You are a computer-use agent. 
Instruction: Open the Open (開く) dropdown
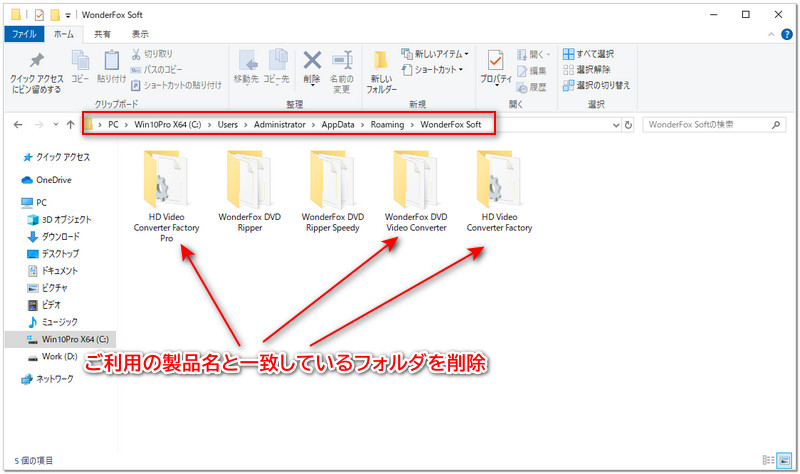[534, 54]
